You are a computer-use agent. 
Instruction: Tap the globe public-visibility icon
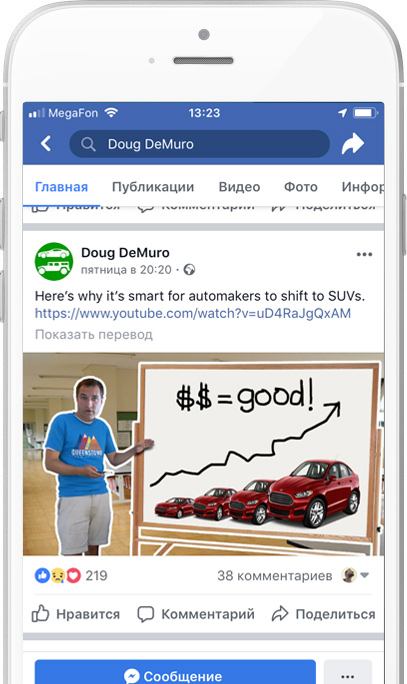tap(189, 270)
